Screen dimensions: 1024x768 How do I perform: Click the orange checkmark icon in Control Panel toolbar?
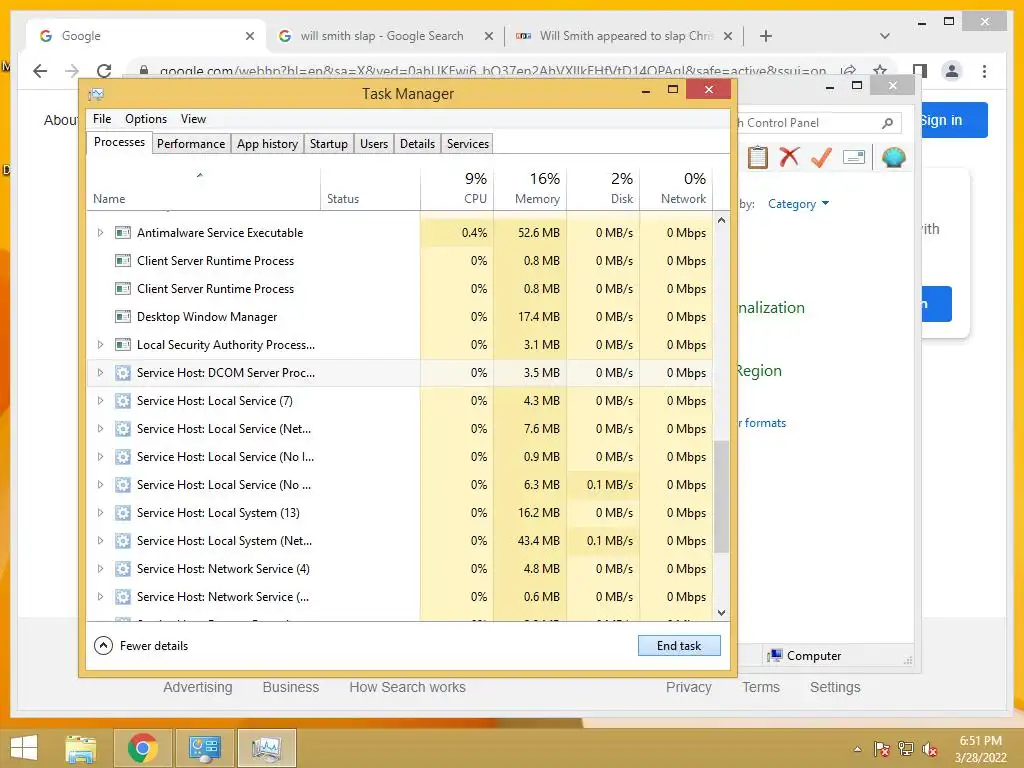pyautogui.click(x=821, y=157)
